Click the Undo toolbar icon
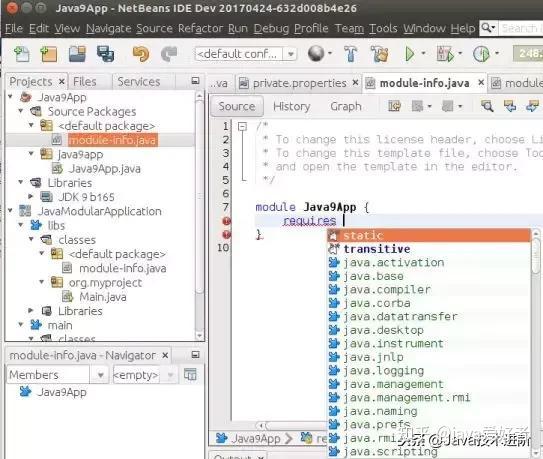The image size is (543, 459). click(141, 54)
